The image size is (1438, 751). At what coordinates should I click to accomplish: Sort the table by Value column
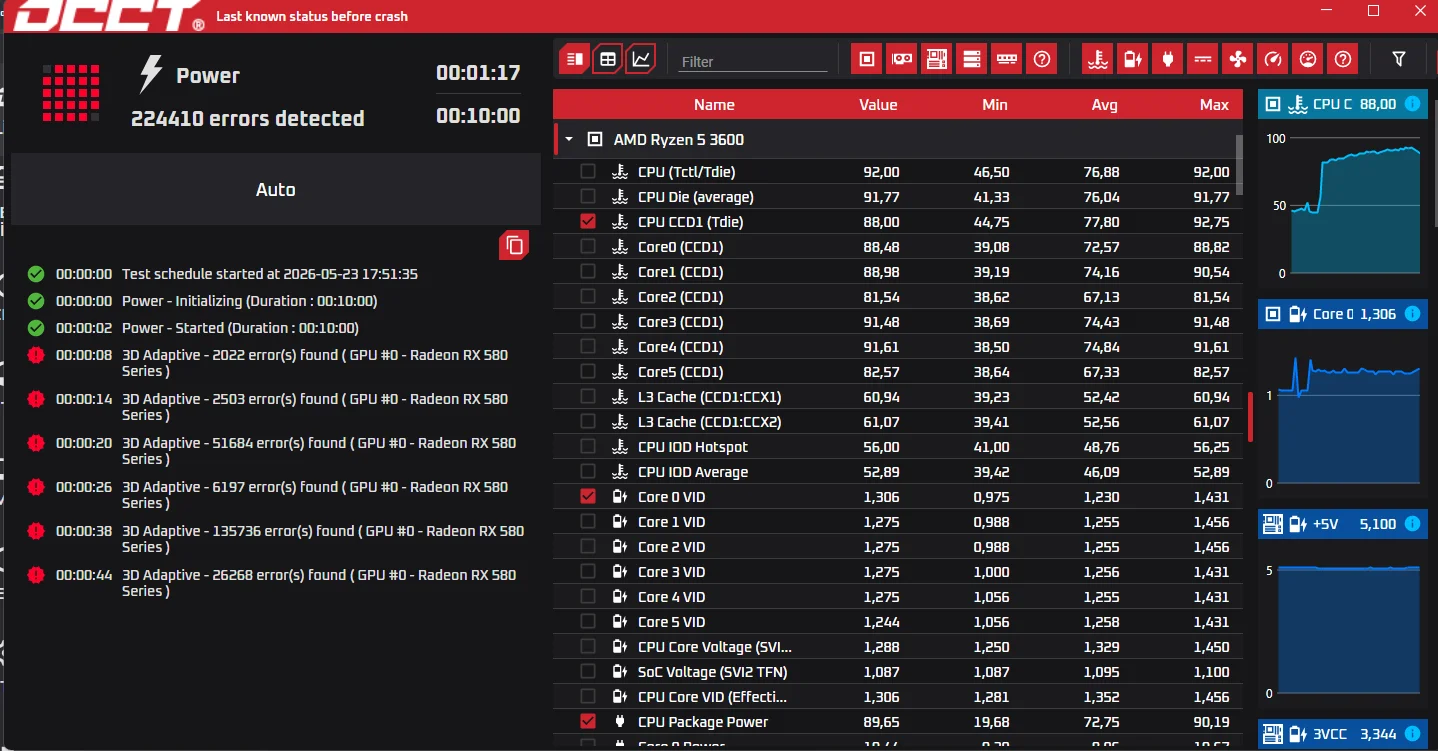click(878, 105)
